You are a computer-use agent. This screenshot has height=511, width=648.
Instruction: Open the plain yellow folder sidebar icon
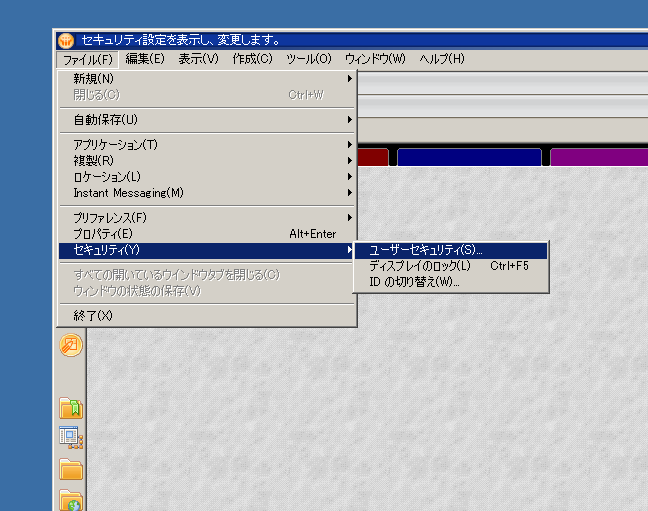point(71,469)
